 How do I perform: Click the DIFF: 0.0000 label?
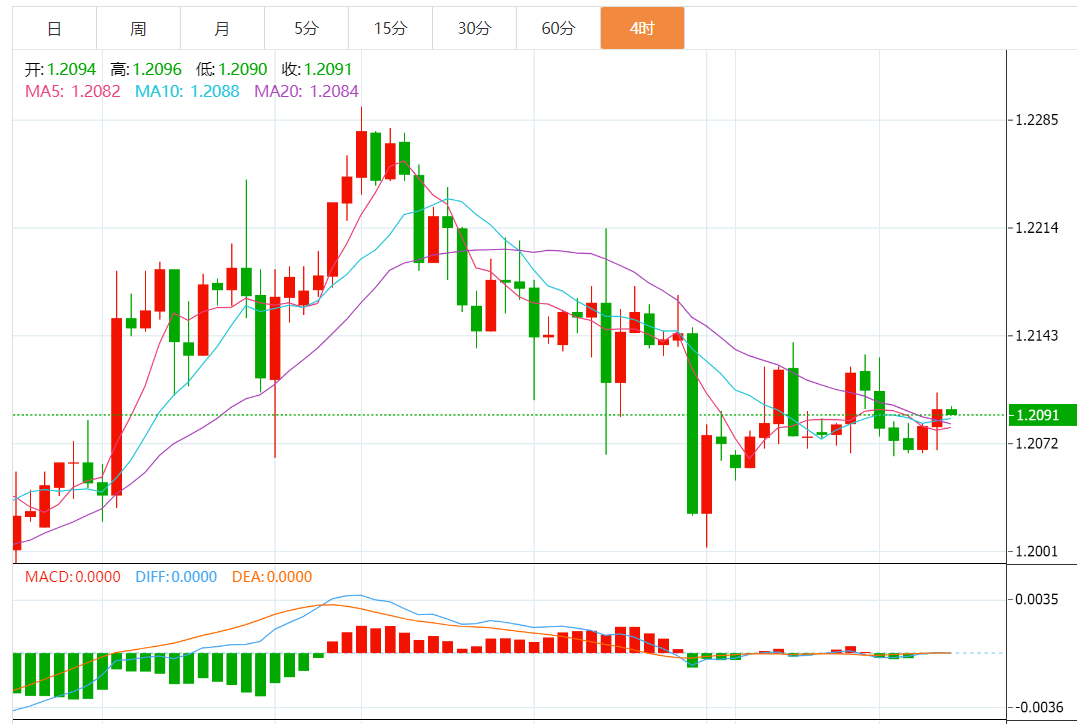click(x=176, y=576)
